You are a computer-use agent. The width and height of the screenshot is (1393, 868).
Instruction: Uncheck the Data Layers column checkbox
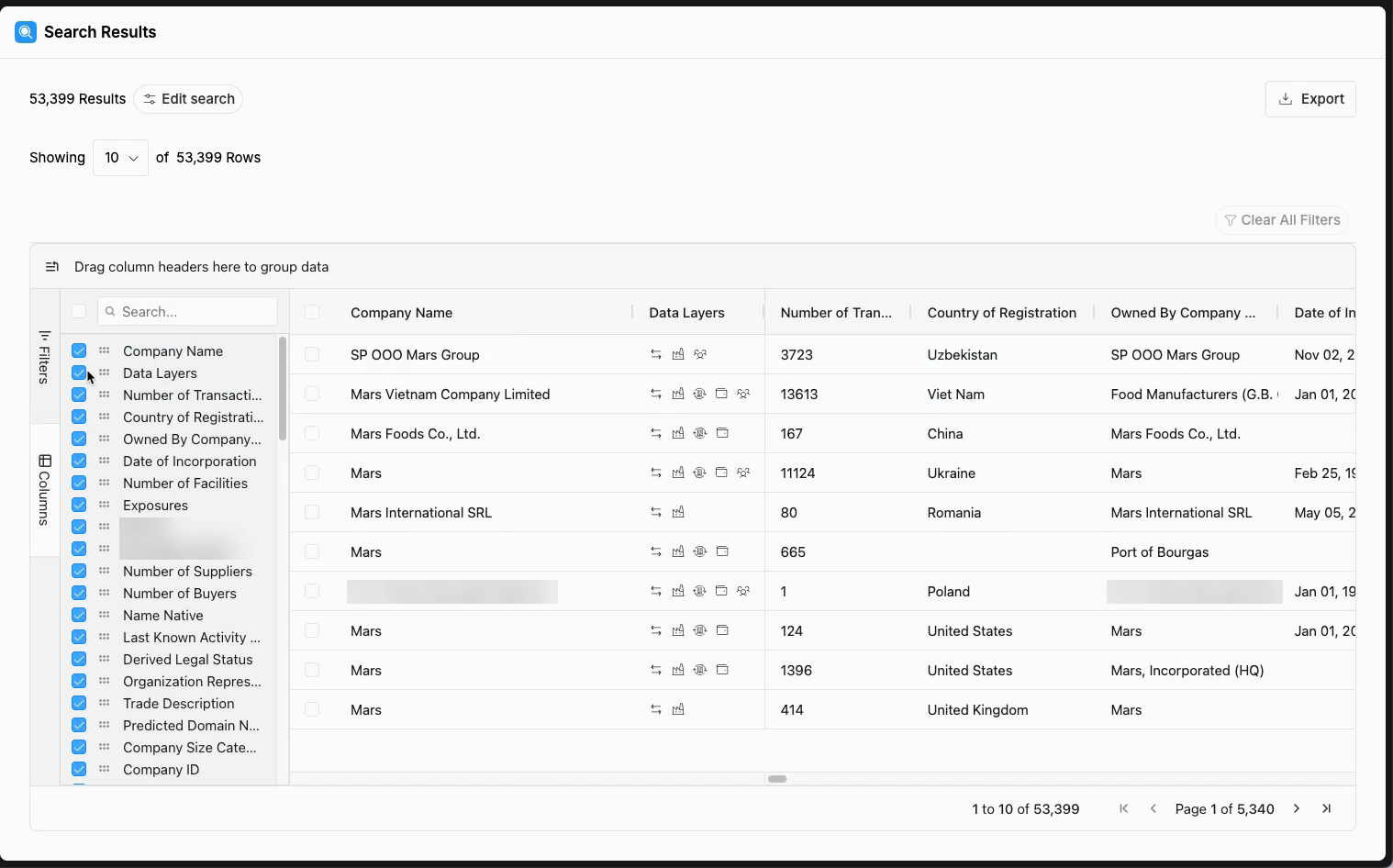point(79,373)
